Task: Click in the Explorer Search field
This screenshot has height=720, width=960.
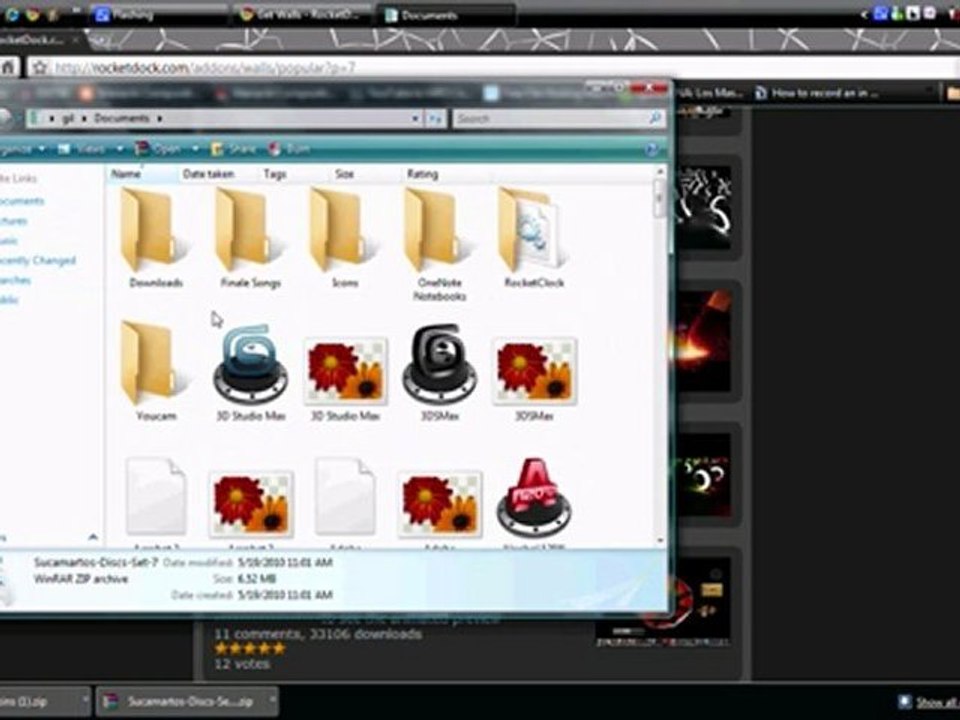Action: tap(551, 118)
